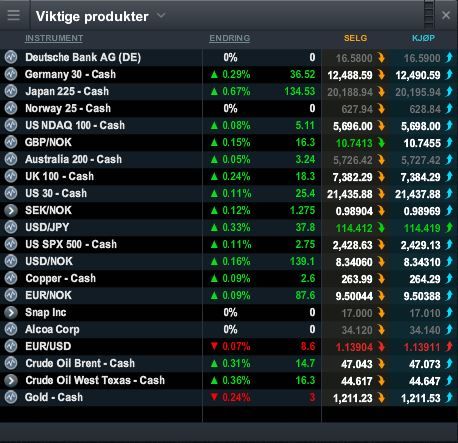Expand the Snap Inc row arrow
The height and width of the screenshot is (443, 458).
click(x=11, y=312)
